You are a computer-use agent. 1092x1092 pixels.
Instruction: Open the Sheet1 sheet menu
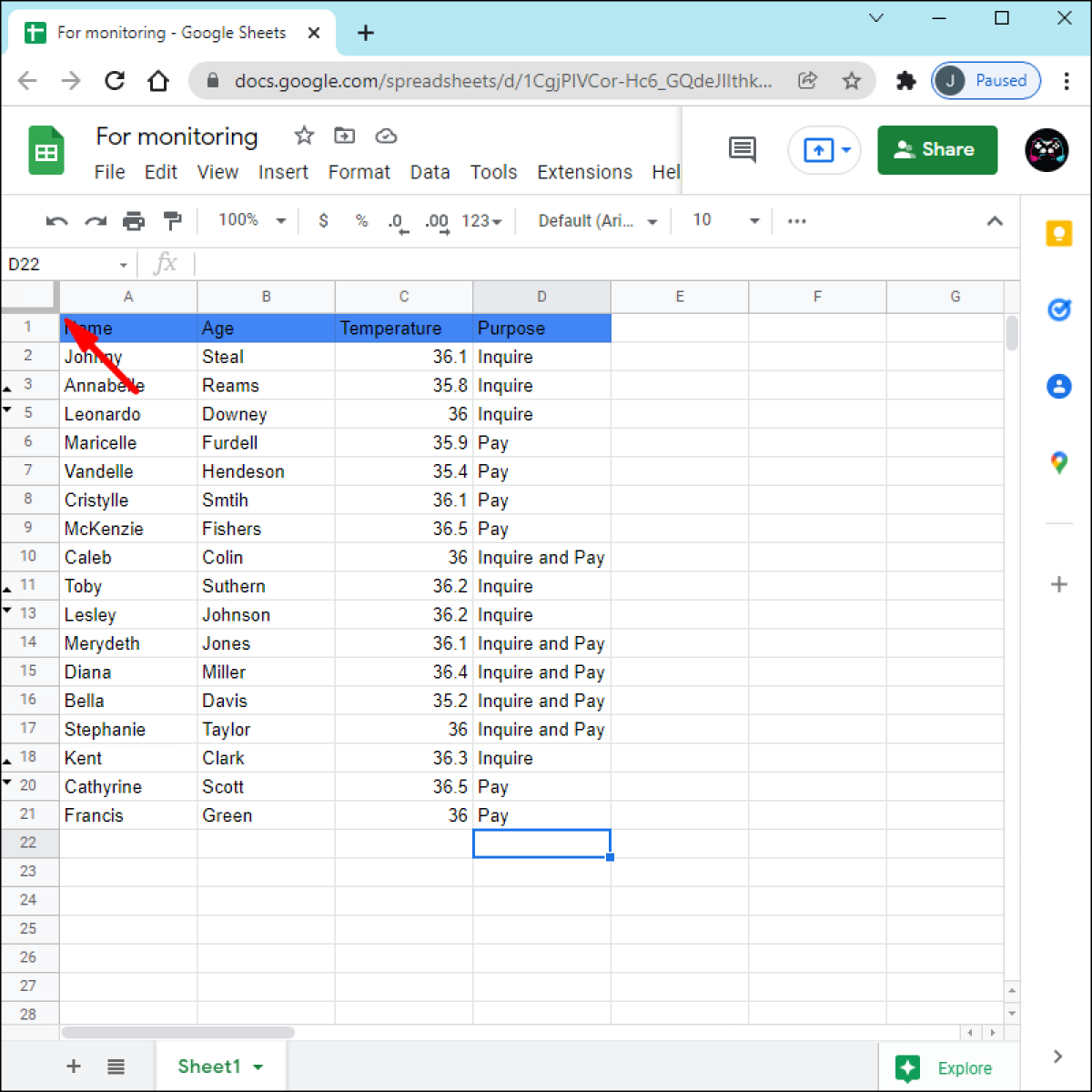(258, 1066)
